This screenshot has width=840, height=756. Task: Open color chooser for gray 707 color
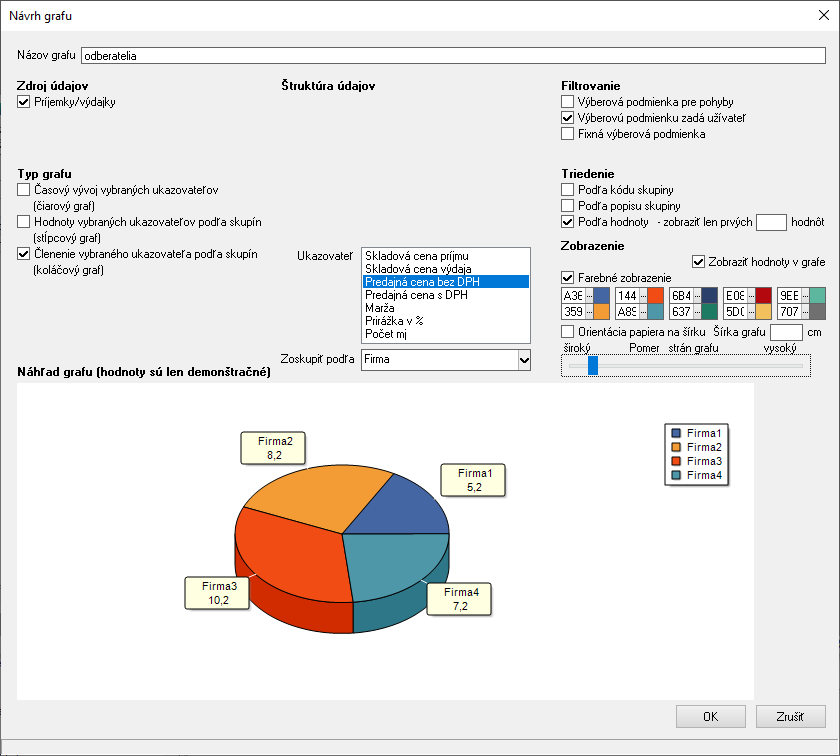[x=805, y=312]
